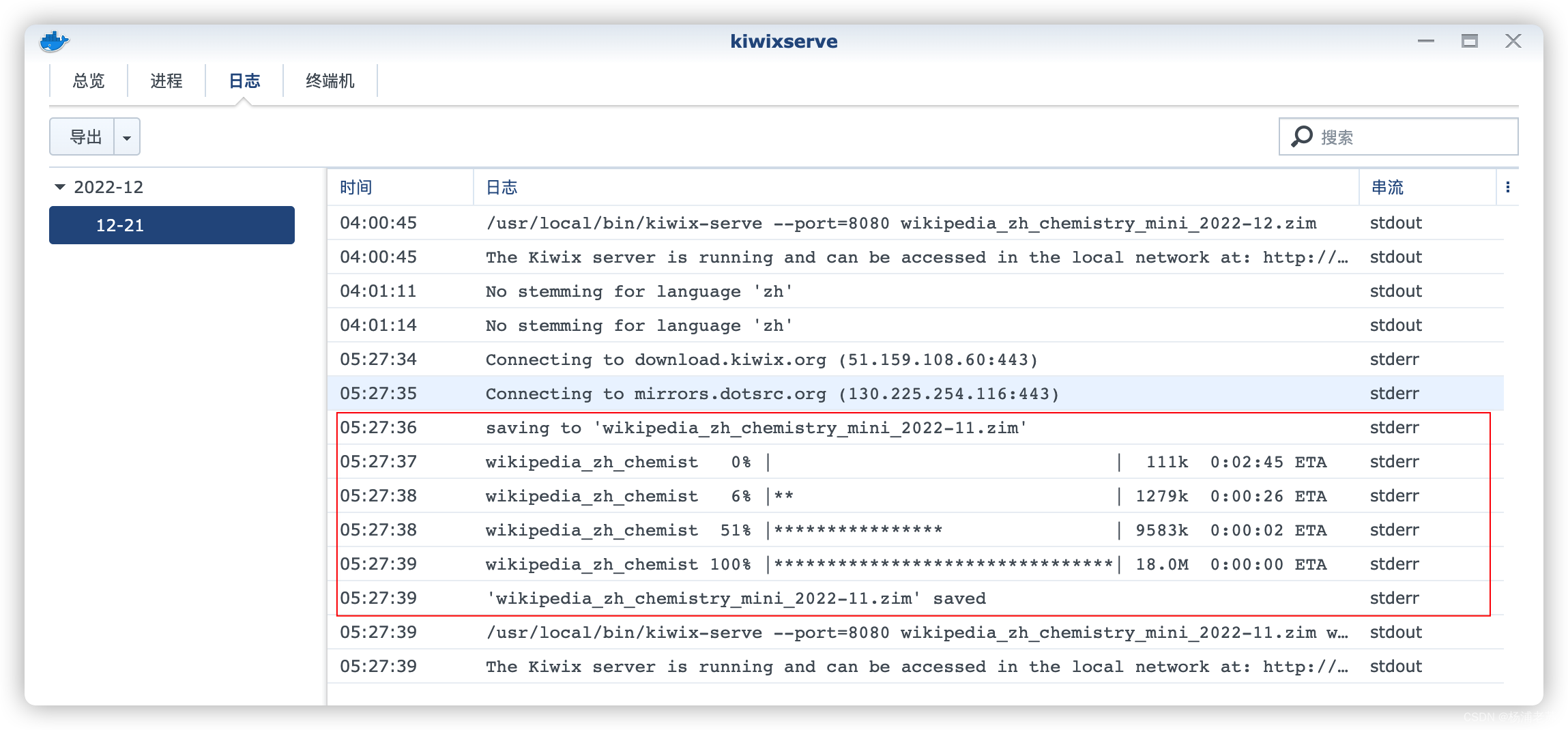This screenshot has width=1568, height=730.
Task: Select the 日志 tab
Action: [x=244, y=81]
